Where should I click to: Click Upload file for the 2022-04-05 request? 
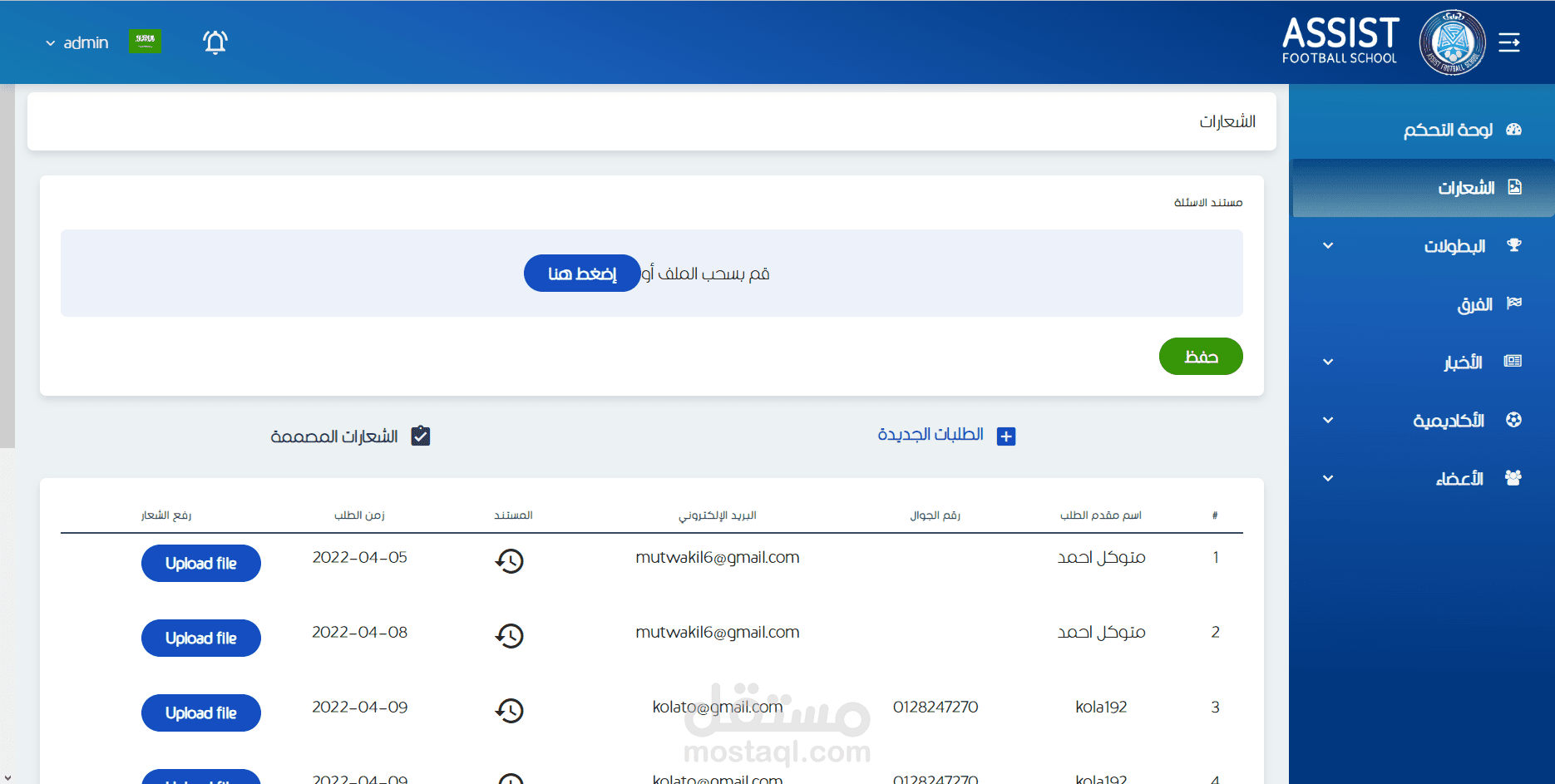click(x=201, y=563)
